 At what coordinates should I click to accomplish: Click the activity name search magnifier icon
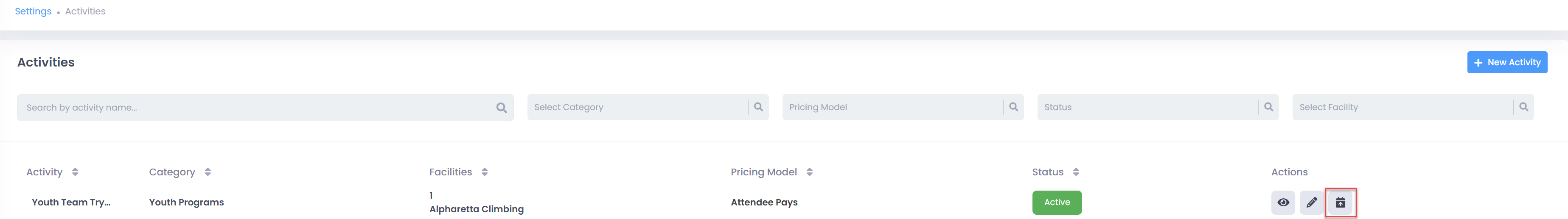(x=502, y=108)
